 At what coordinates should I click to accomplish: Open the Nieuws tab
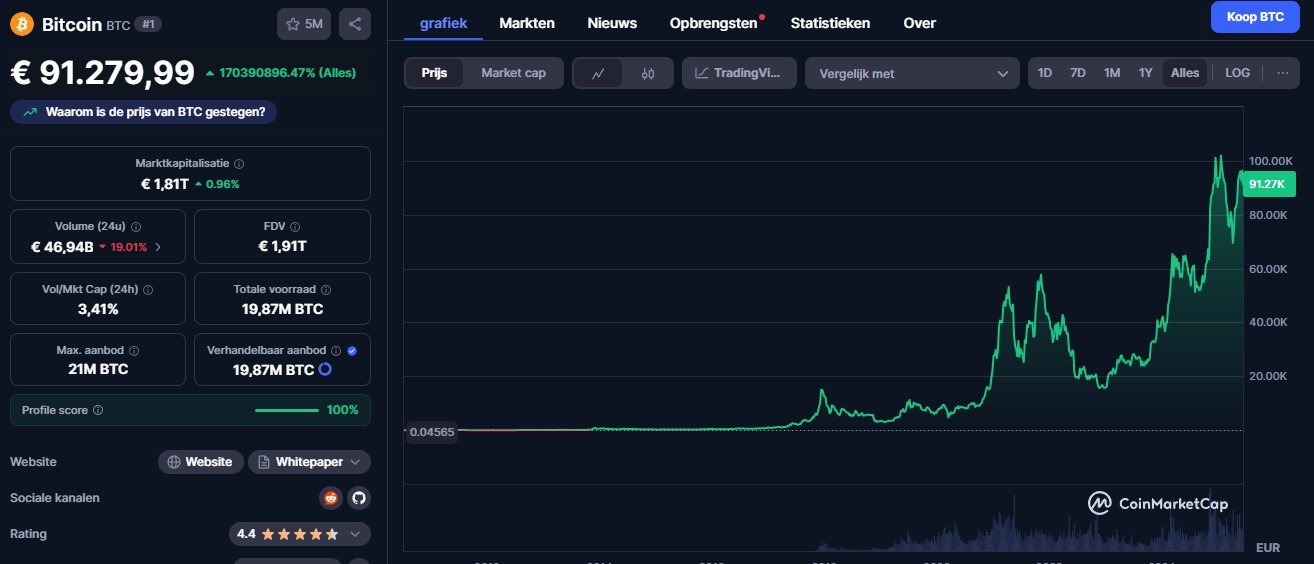(x=612, y=22)
